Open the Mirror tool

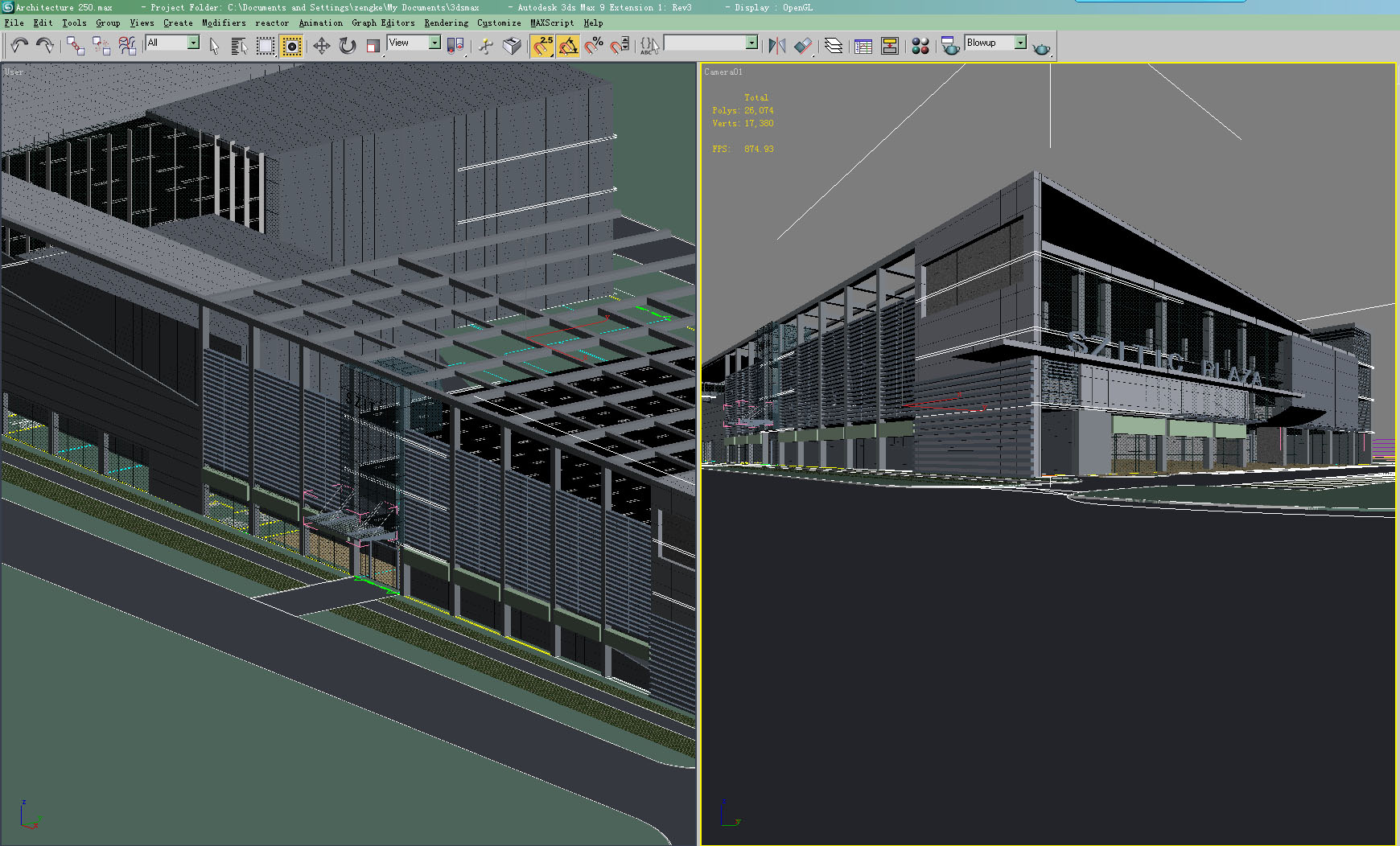coord(776,46)
